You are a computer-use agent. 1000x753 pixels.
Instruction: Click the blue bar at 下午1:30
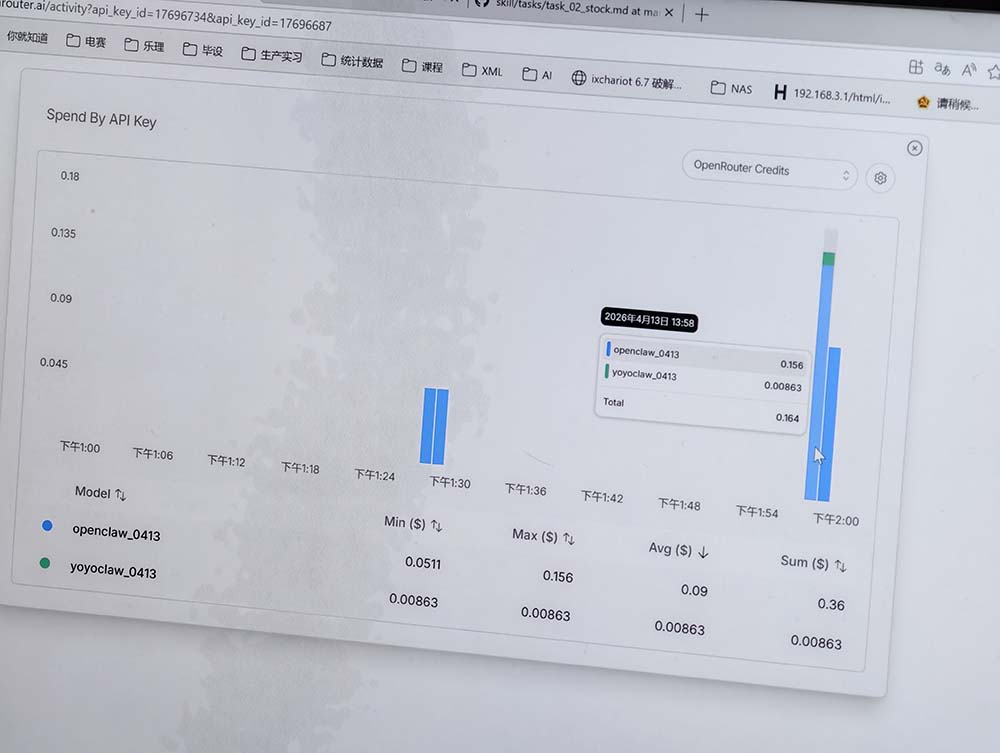coord(434,427)
